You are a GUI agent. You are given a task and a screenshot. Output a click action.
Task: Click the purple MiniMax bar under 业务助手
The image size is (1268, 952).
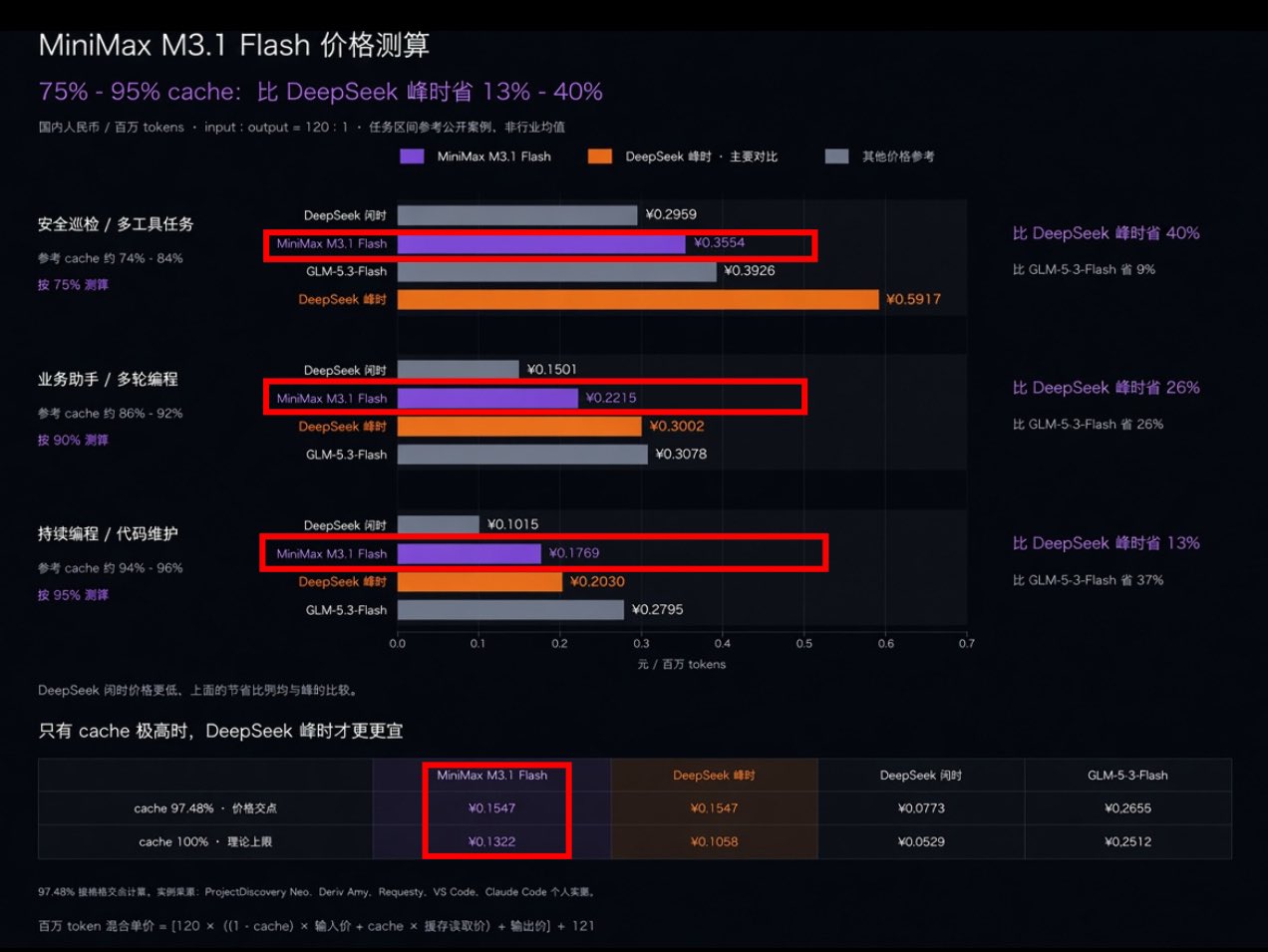tap(487, 398)
